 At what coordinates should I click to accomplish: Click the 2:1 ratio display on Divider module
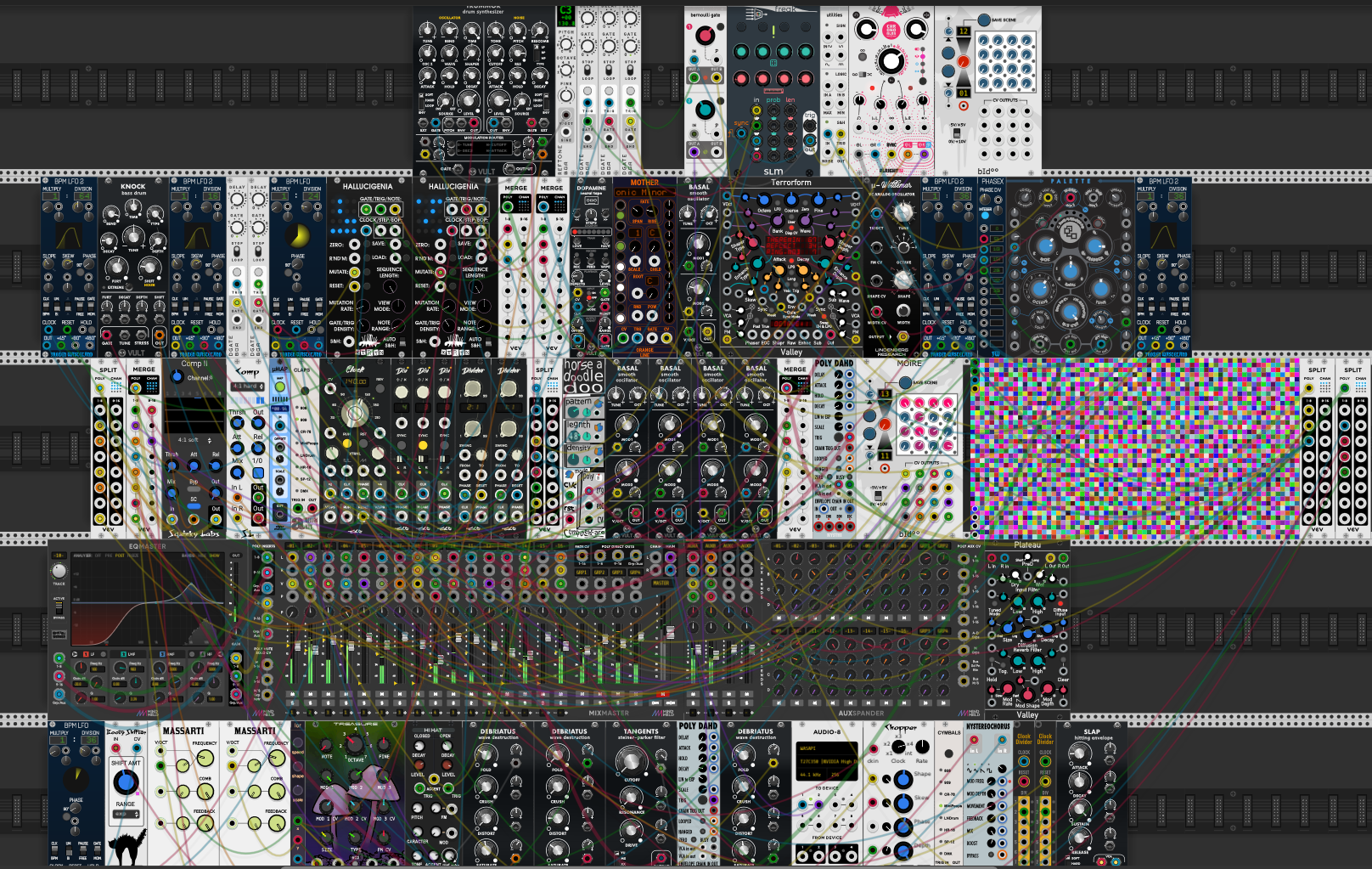click(473, 406)
